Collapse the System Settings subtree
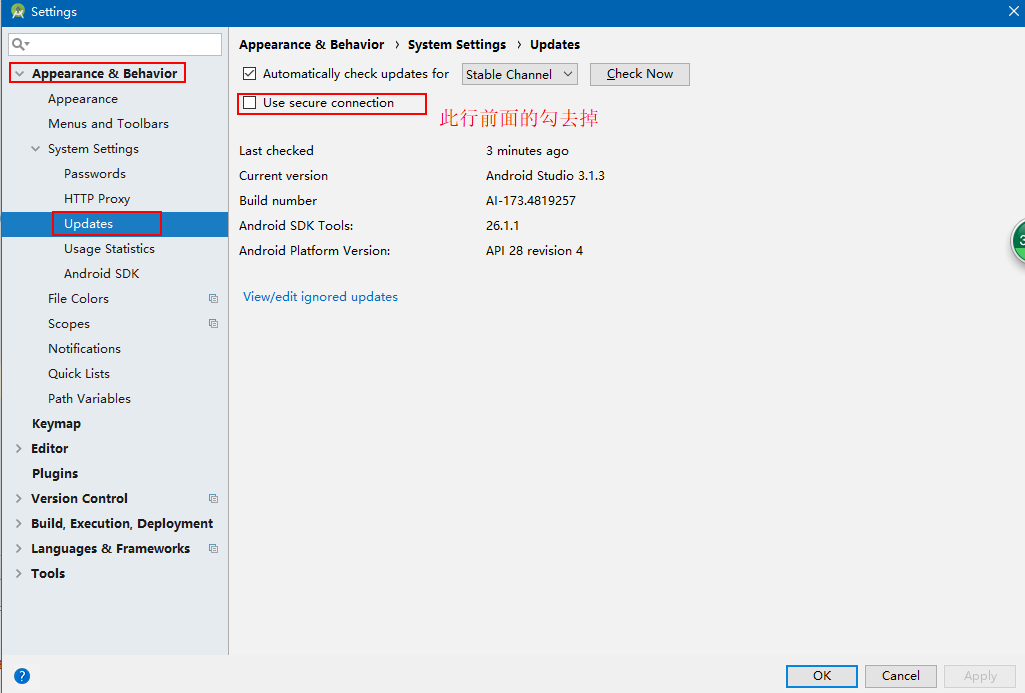The width and height of the screenshot is (1025, 693). coord(35,149)
